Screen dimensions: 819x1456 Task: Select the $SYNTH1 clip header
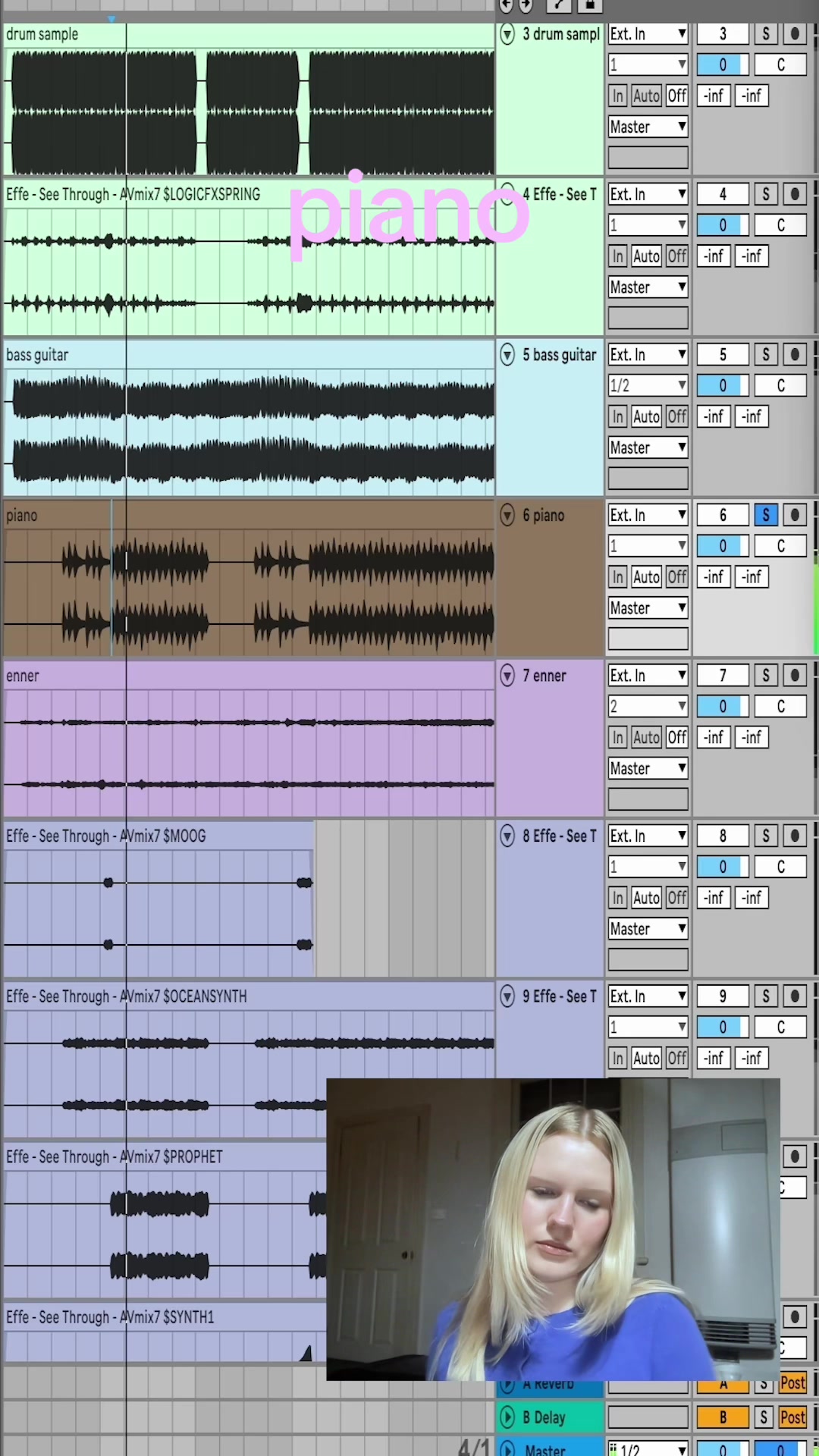click(165, 1316)
